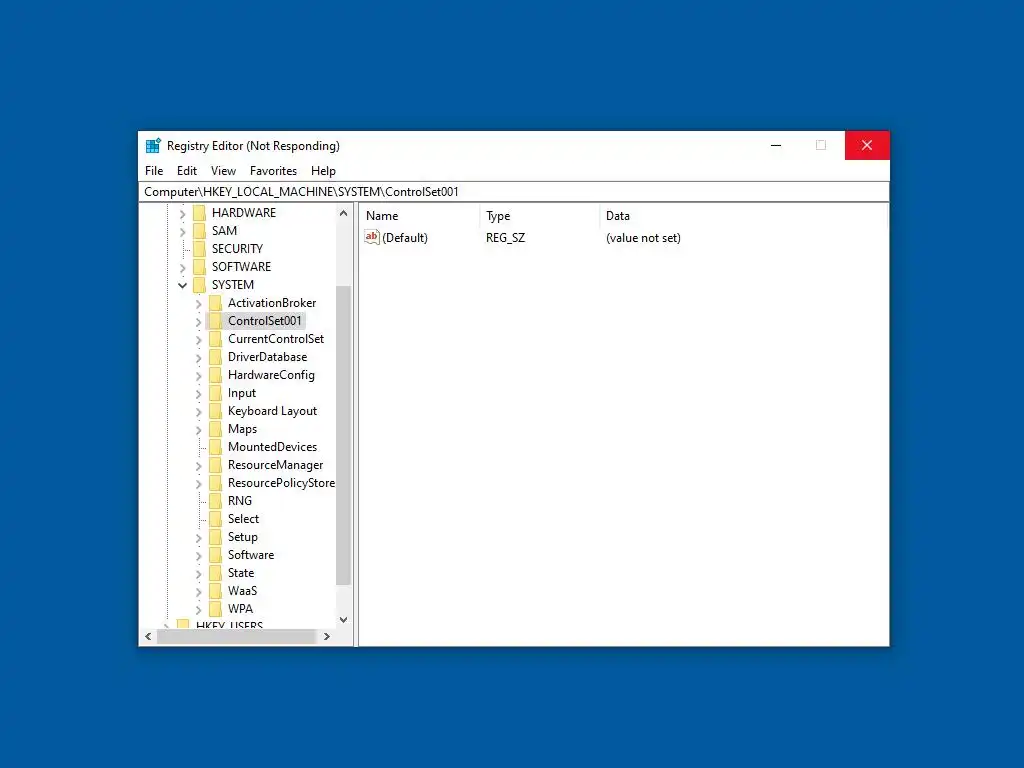Screen dimensions: 1024x768
Task: Click the tree scroll right arrow
Action: tap(327, 636)
